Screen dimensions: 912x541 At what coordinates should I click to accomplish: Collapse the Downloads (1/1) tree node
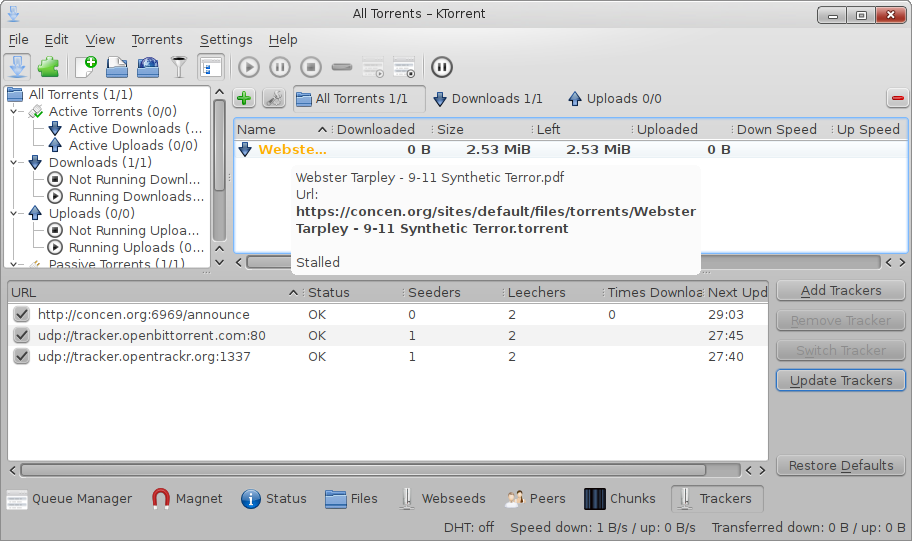click(14, 162)
